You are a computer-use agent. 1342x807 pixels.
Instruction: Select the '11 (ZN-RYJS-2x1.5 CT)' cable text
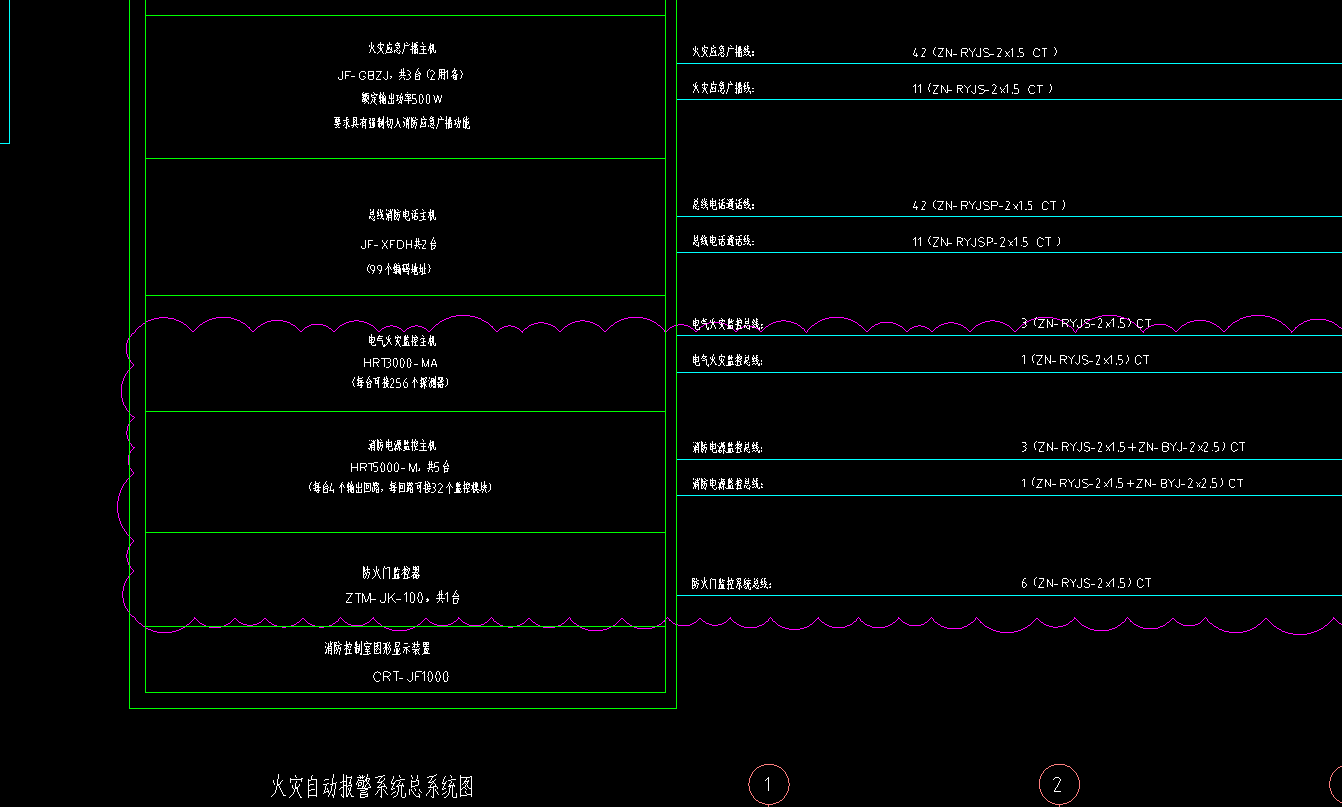tap(983, 89)
